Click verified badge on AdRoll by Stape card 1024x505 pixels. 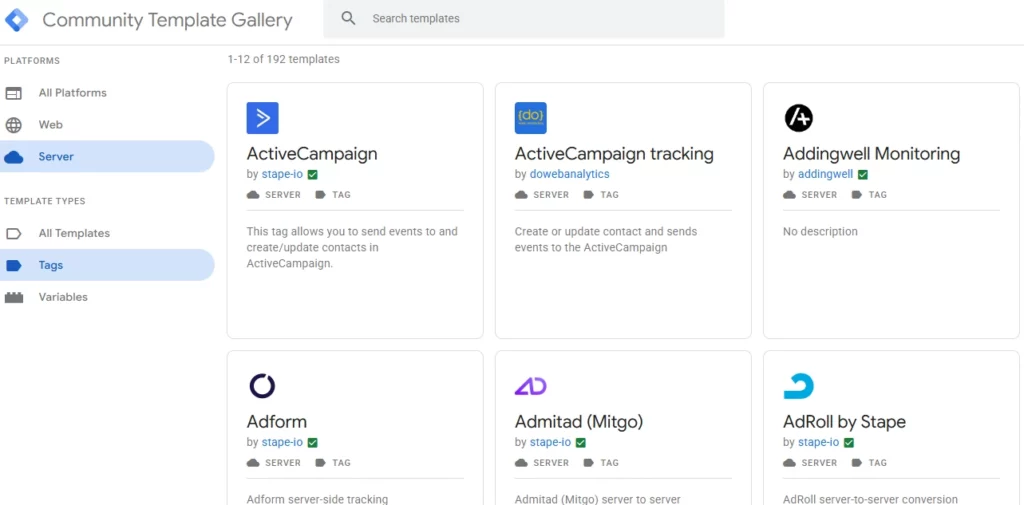tap(848, 442)
